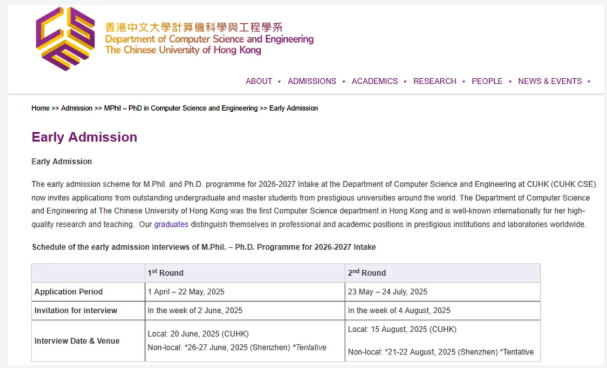Viewport: 607px width, 368px height.
Task: Click the Application Period row label
Action: click(x=69, y=292)
